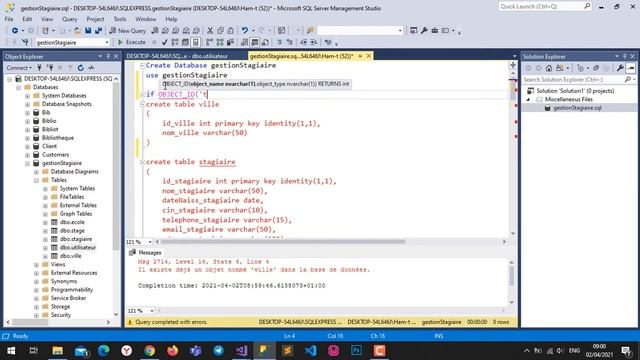Click the Find in Files toolbar icon
The image size is (640, 360).
pos(310,31)
